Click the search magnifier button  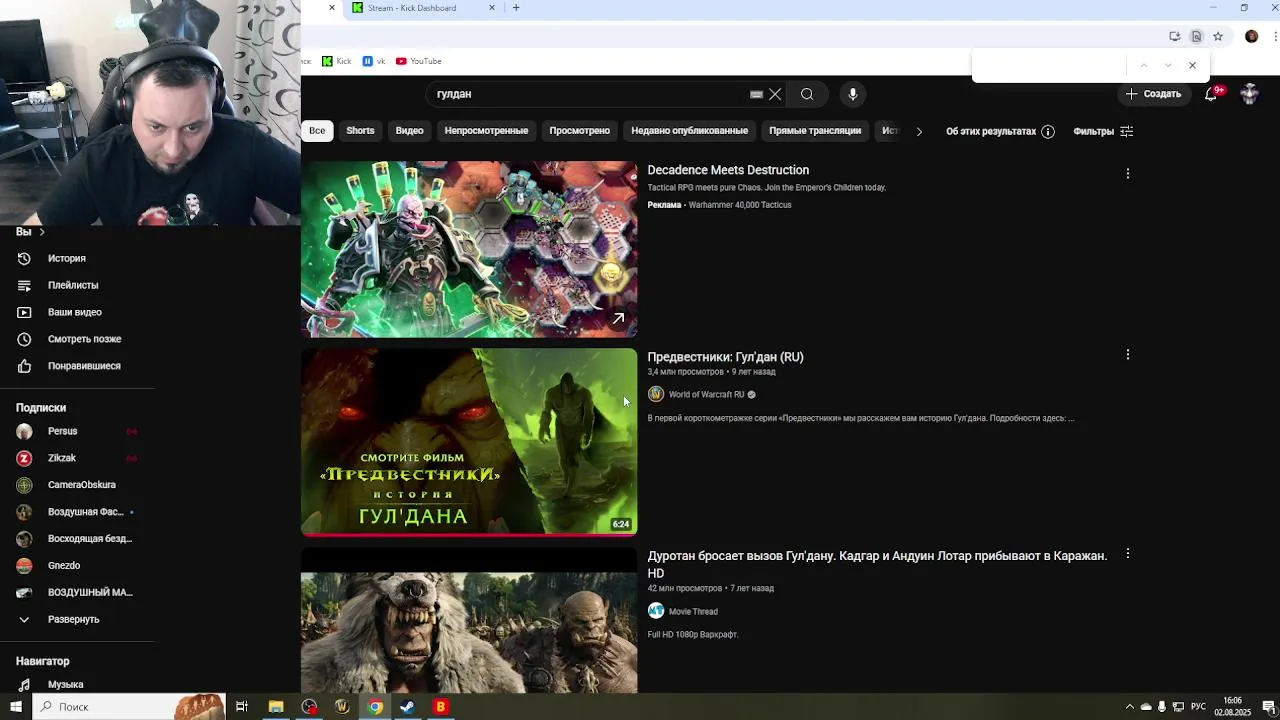807,94
